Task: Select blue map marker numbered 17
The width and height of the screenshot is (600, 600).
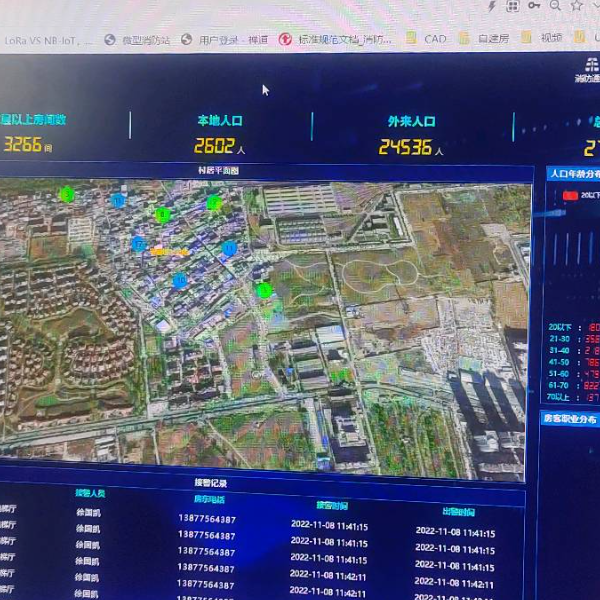Action: pyautogui.click(x=139, y=244)
